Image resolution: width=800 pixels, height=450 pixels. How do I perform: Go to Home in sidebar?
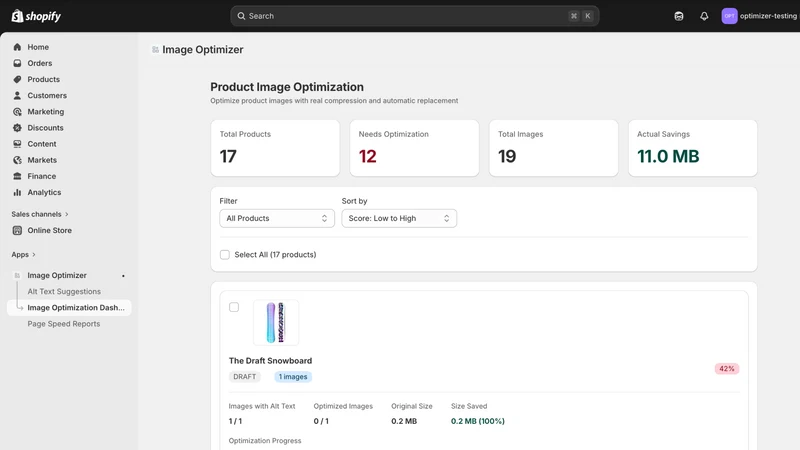point(38,47)
